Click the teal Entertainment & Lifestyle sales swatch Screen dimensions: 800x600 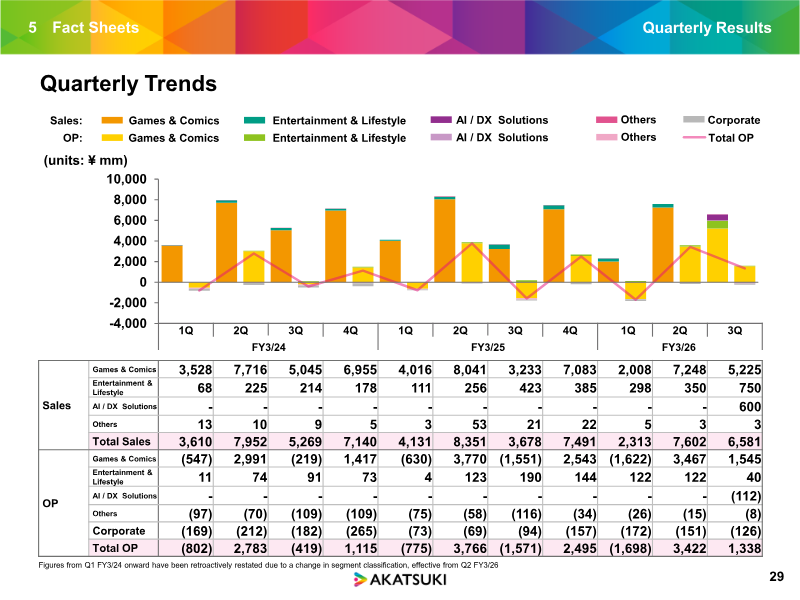click(255, 120)
